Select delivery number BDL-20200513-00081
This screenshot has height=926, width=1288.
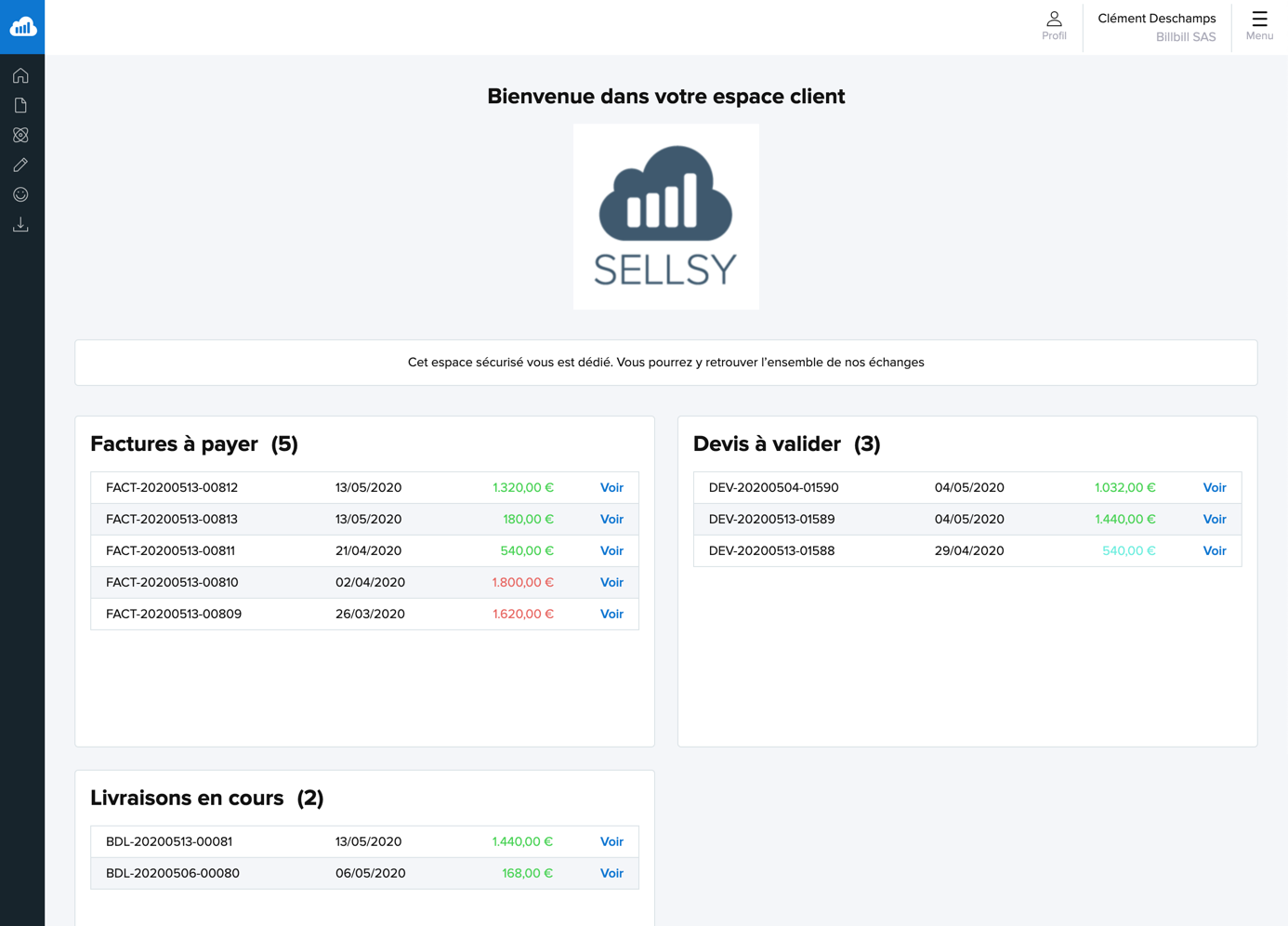[x=169, y=841]
